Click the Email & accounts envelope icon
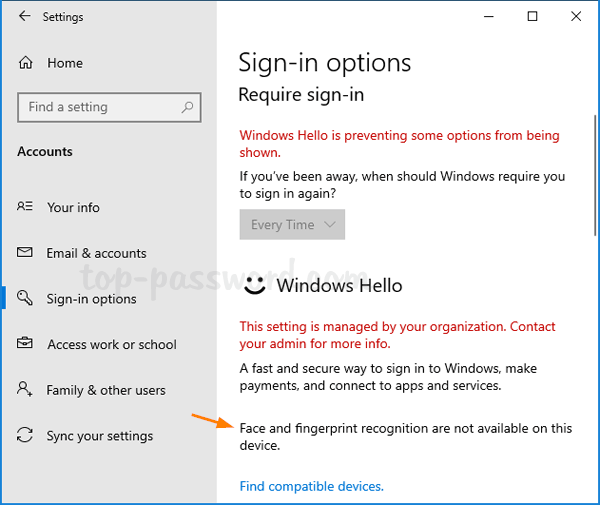 pyautogui.click(x=24, y=252)
